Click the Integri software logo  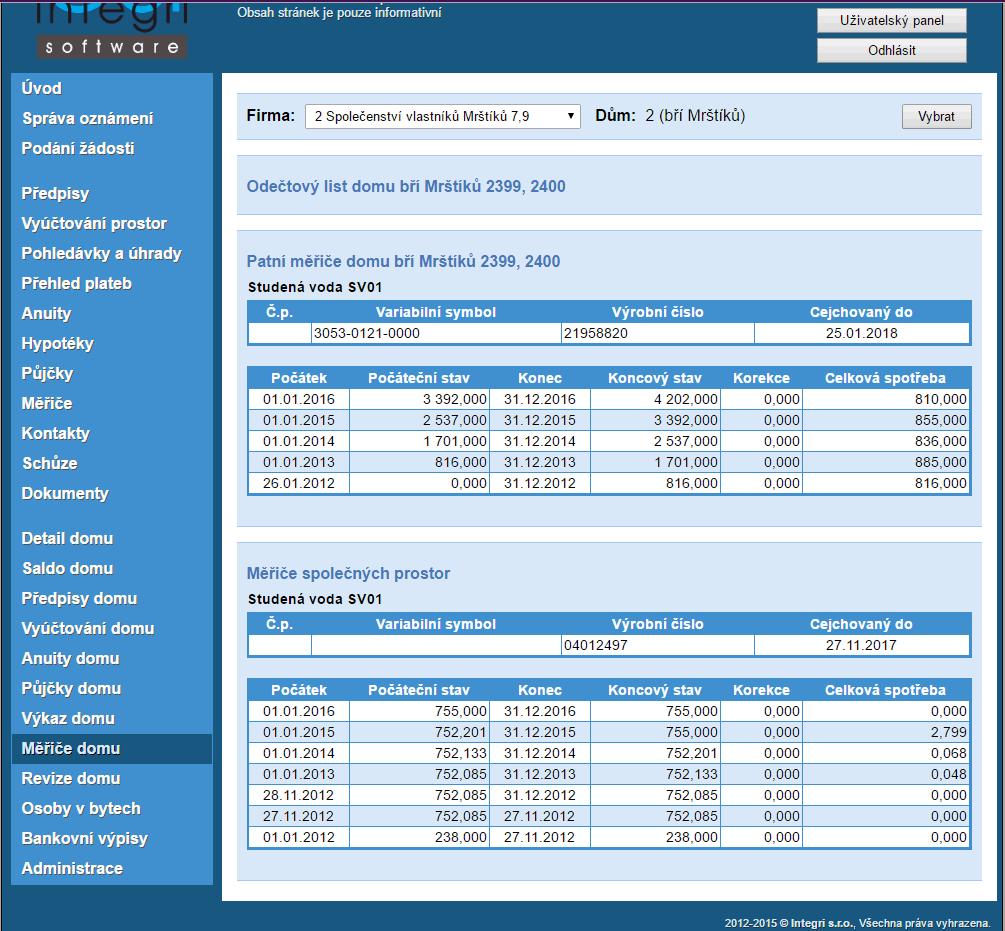coord(112,29)
